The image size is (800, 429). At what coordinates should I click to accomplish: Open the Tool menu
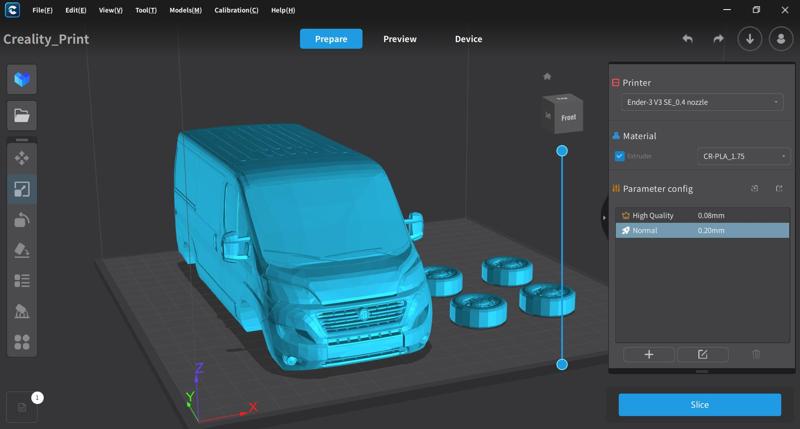(x=146, y=10)
